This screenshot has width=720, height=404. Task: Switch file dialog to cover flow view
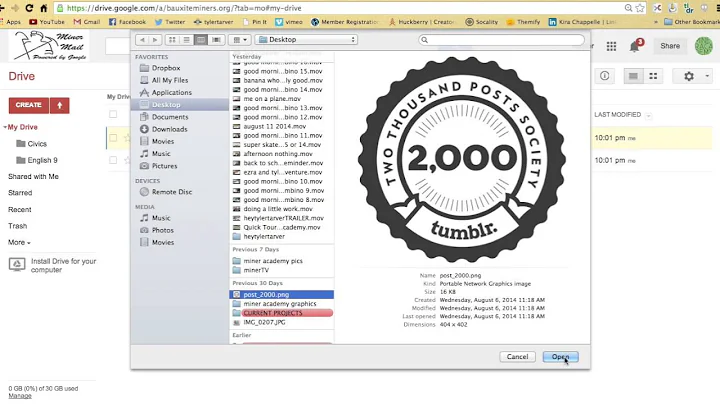pos(216,40)
